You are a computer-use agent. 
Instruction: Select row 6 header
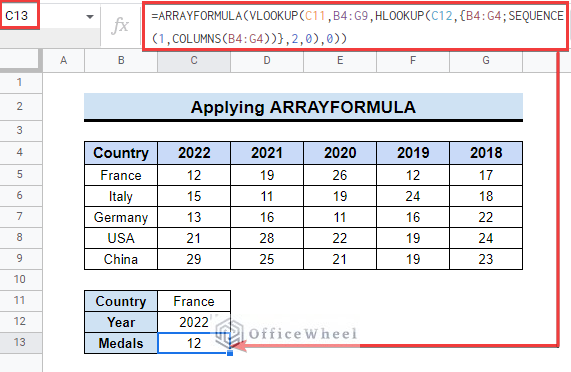pyautogui.click(x=20, y=196)
